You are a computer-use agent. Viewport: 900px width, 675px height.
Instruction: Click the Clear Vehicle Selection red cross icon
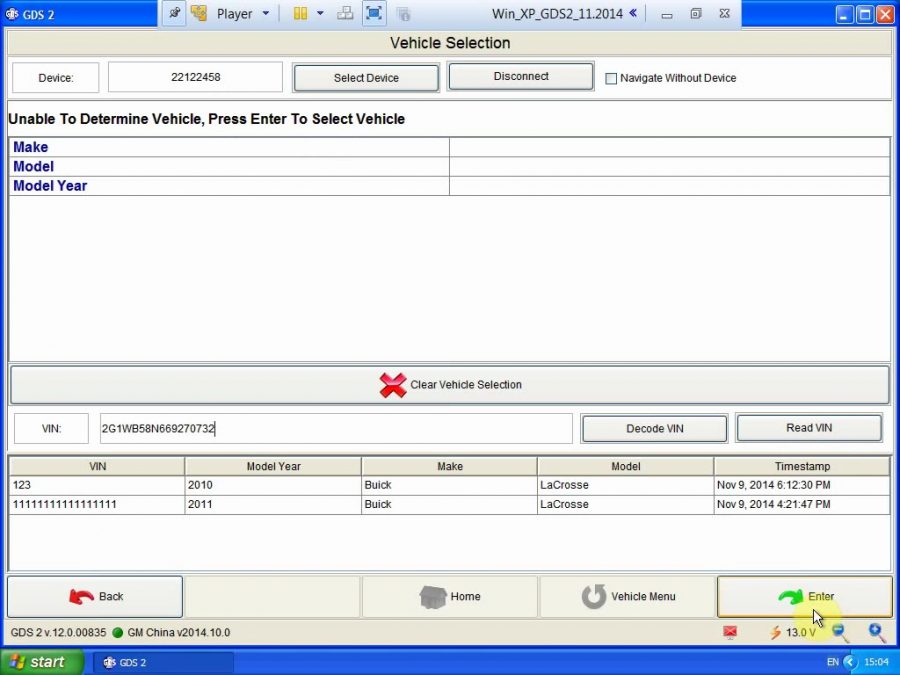pyautogui.click(x=391, y=384)
